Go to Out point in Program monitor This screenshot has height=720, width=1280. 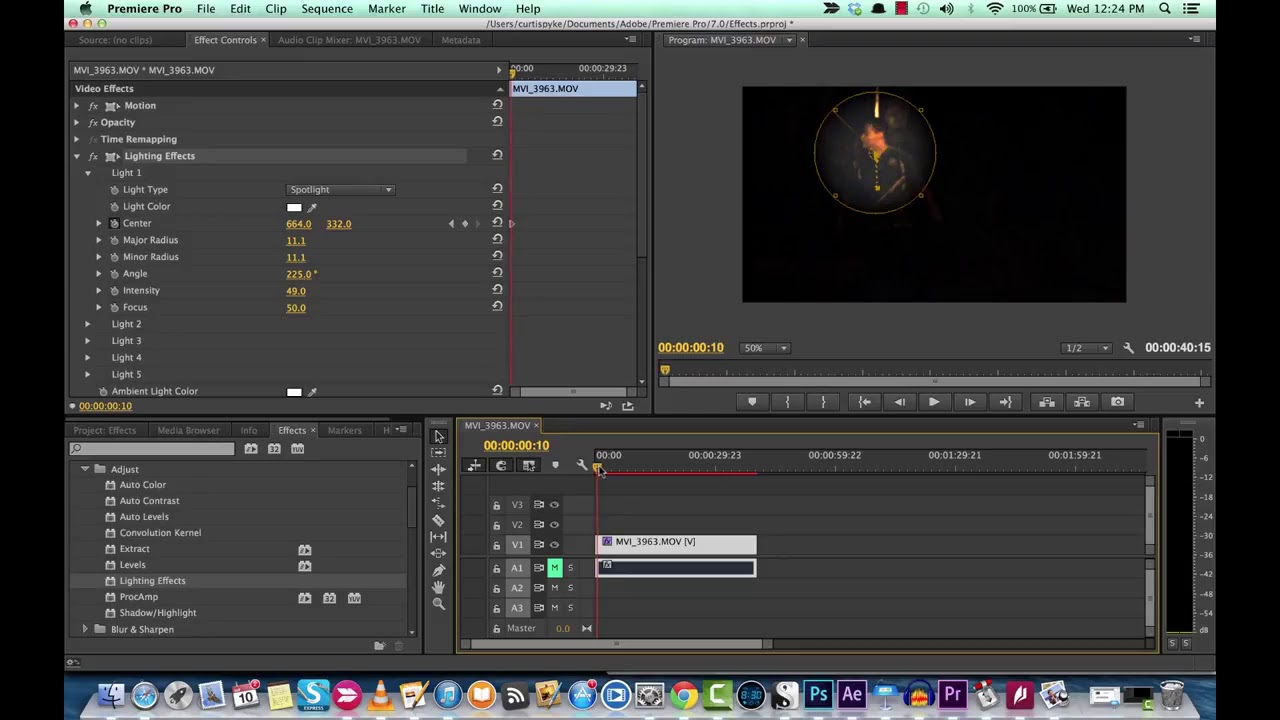(1005, 402)
